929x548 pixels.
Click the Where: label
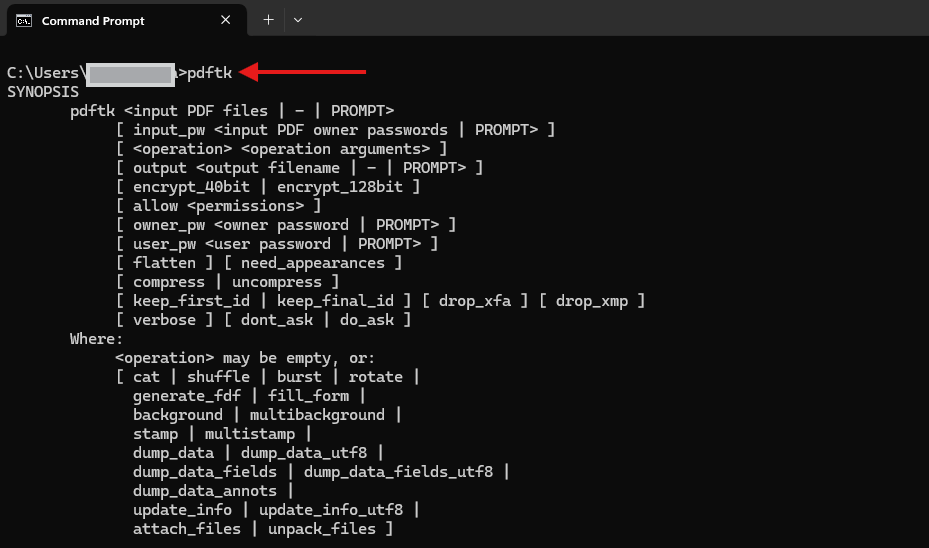point(96,339)
